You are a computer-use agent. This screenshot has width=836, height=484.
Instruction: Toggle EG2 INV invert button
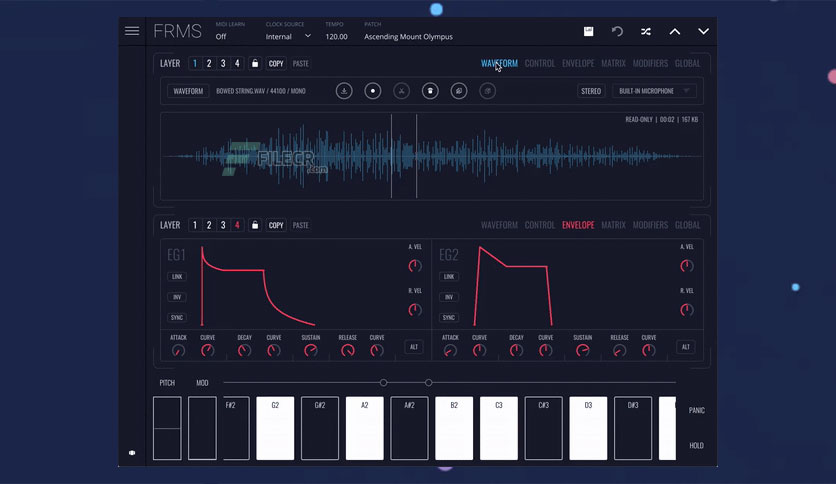[449, 297]
